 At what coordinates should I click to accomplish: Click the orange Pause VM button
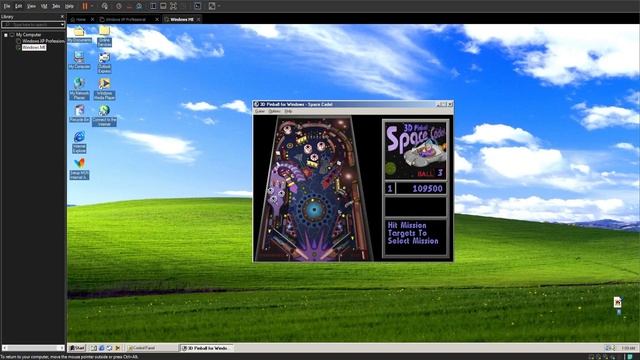pos(85,6)
